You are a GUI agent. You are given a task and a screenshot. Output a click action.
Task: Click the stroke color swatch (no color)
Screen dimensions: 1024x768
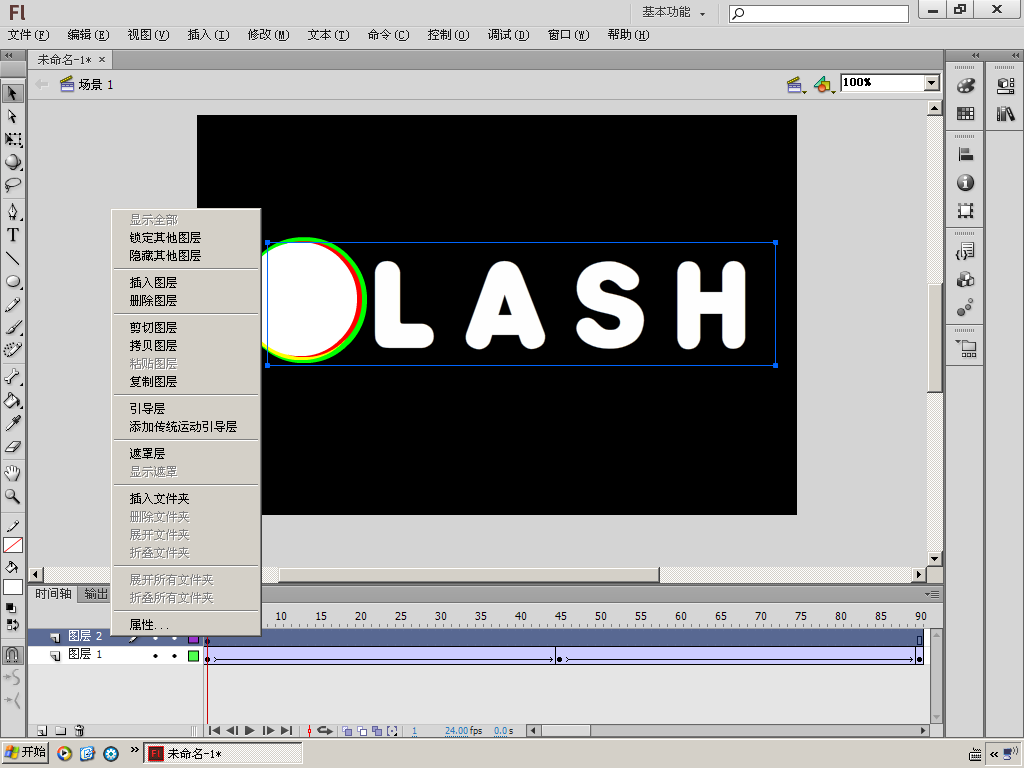point(12,545)
